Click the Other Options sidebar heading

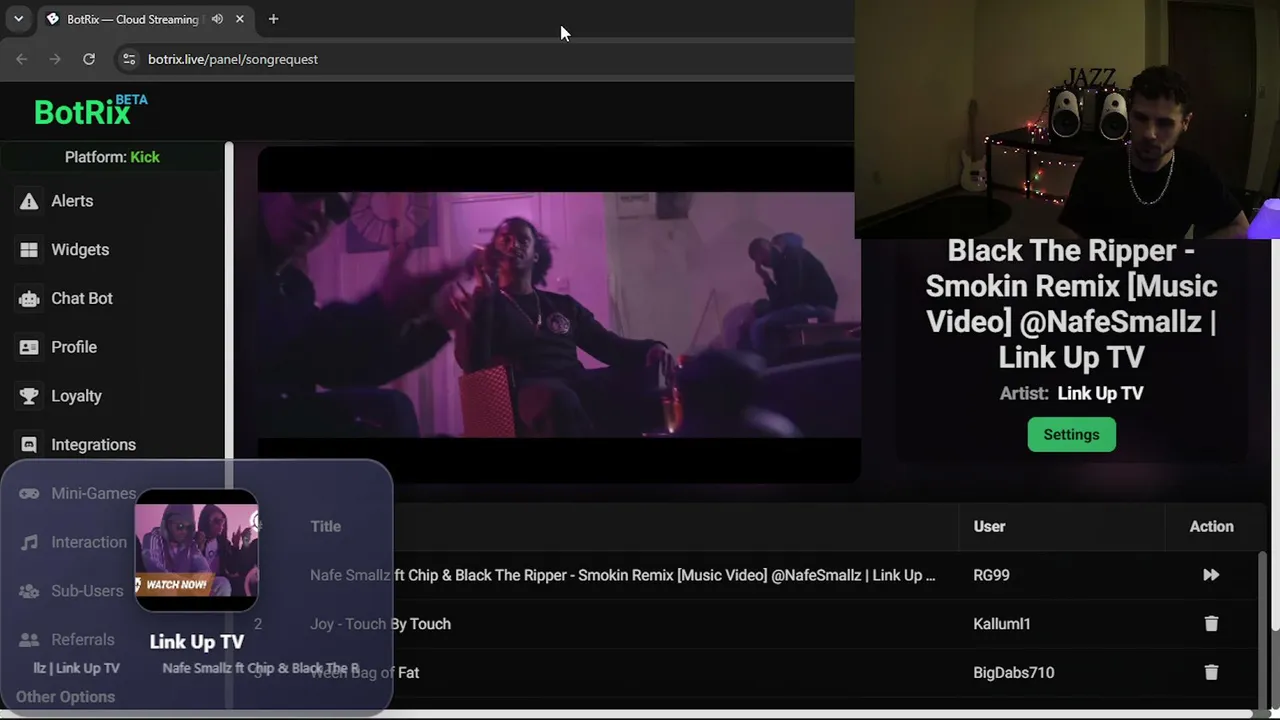pyautogui.click(x=65, y=697)
